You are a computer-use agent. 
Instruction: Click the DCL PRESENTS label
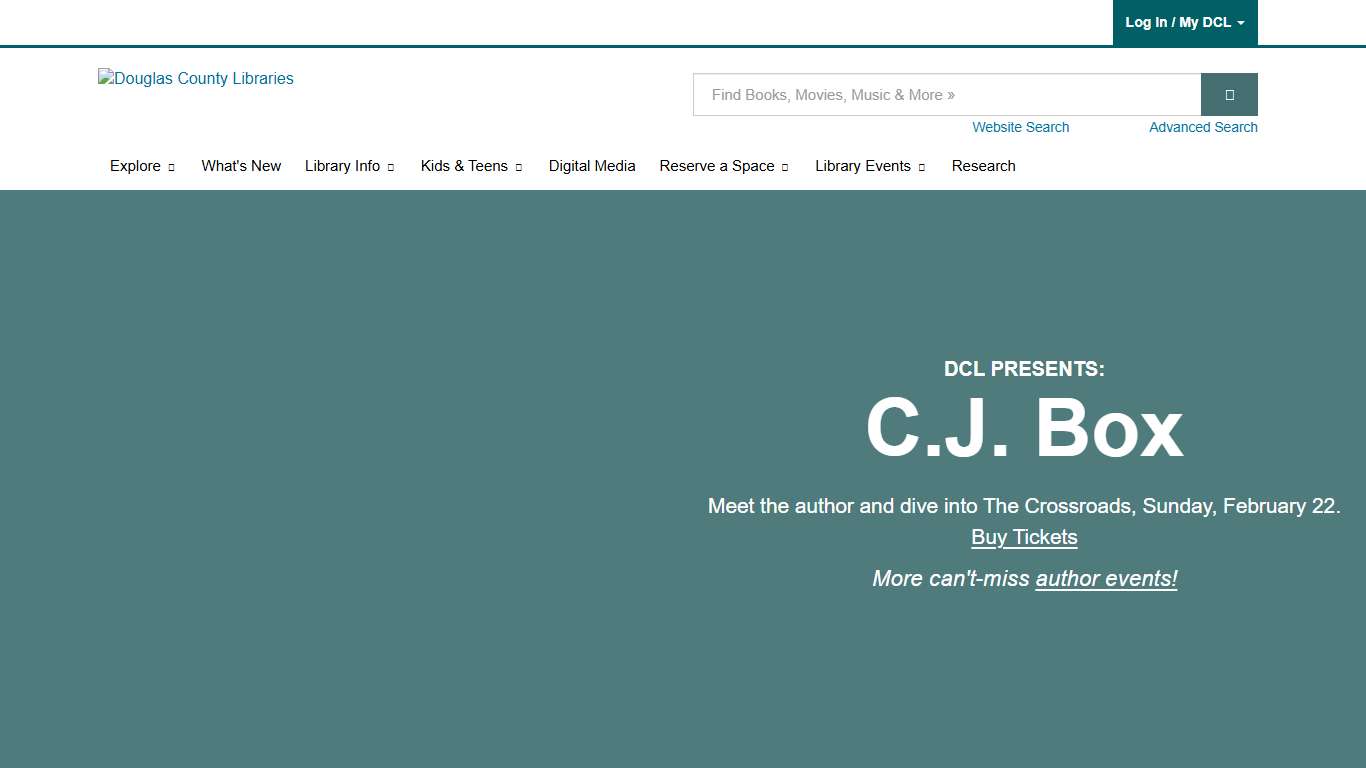(x=1024, y=369)
